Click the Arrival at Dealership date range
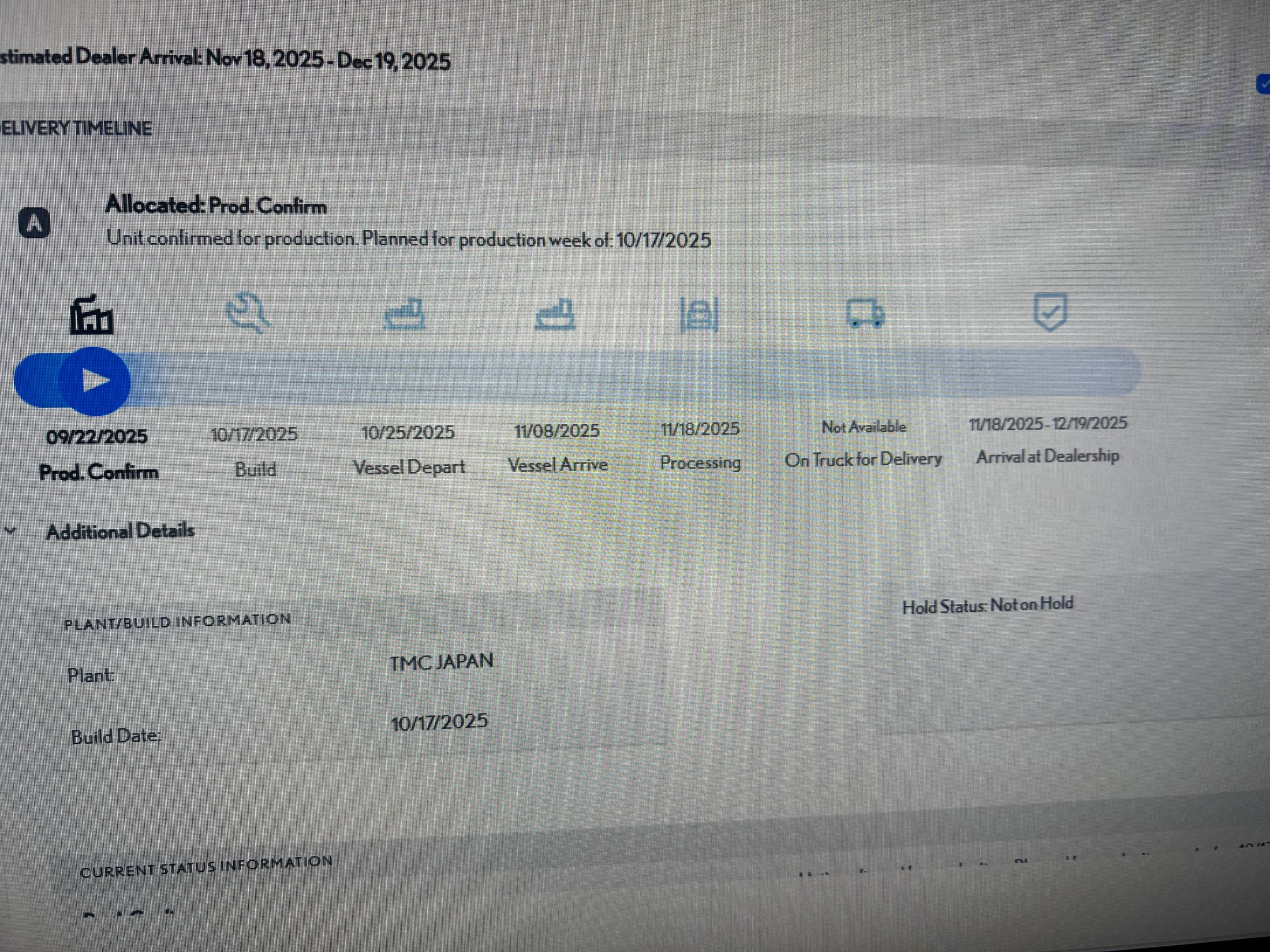The height and width of the screenshot is (952, 1270). (1048, 424)
